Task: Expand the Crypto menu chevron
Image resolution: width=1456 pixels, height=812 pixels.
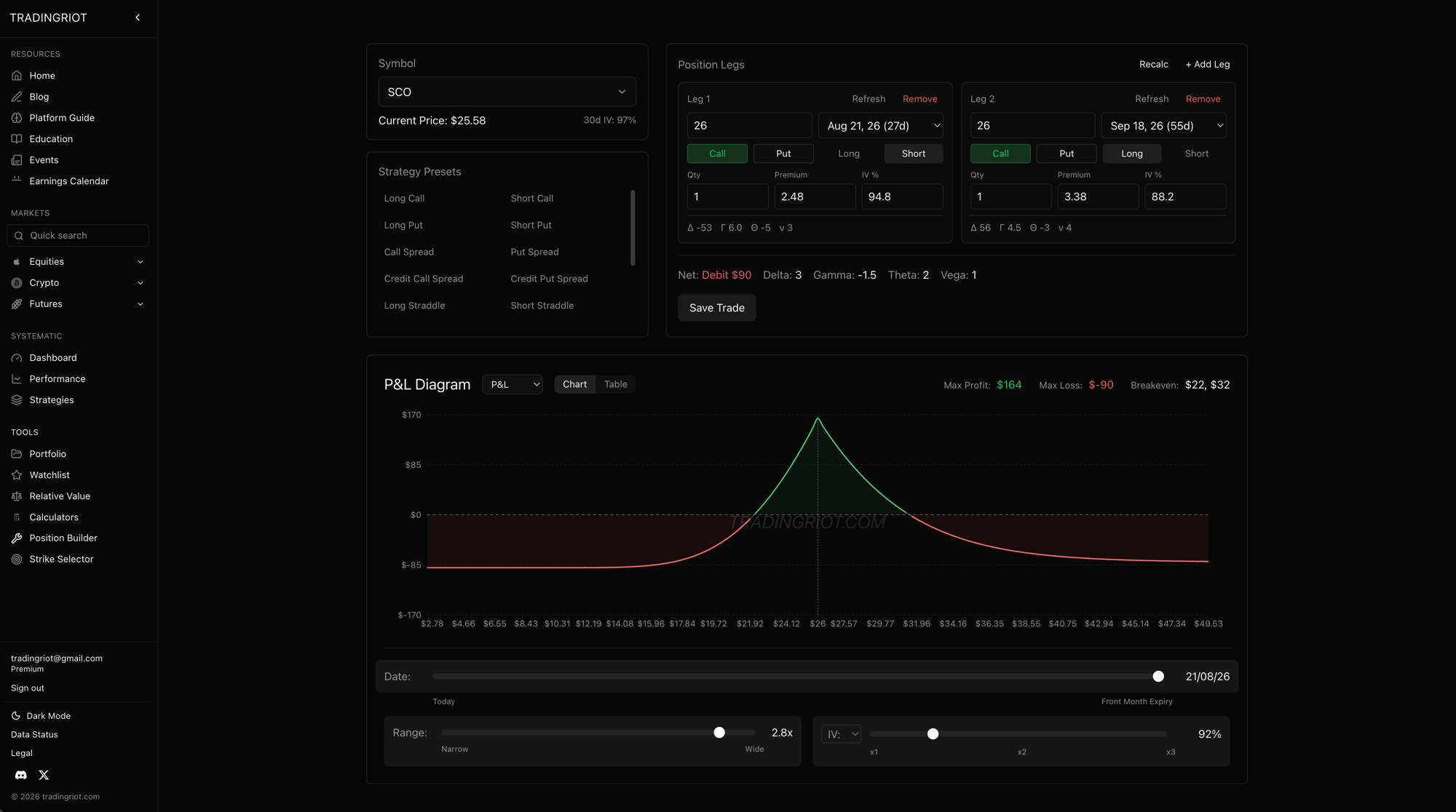Action: pos(141,283)
